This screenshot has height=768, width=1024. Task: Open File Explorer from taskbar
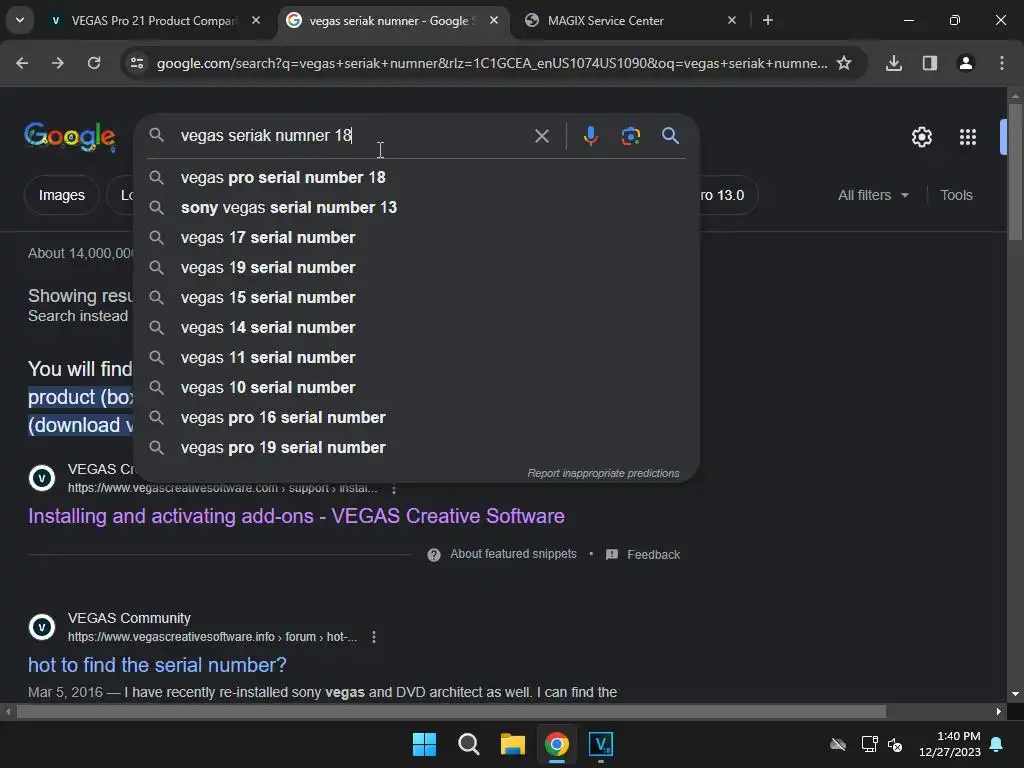coord(513,744)
